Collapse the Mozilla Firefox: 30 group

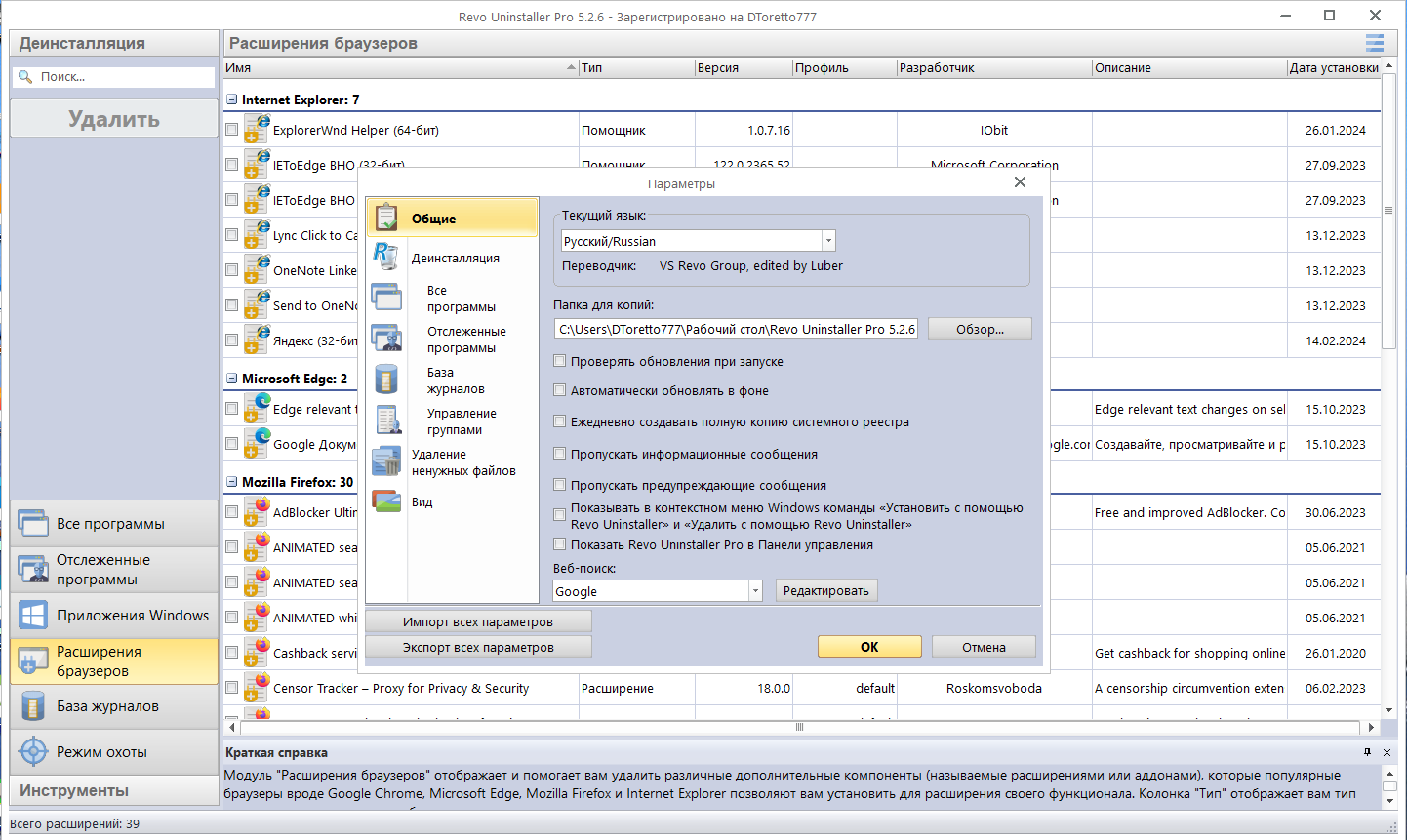pyautogui.click(x=232, y=482)
